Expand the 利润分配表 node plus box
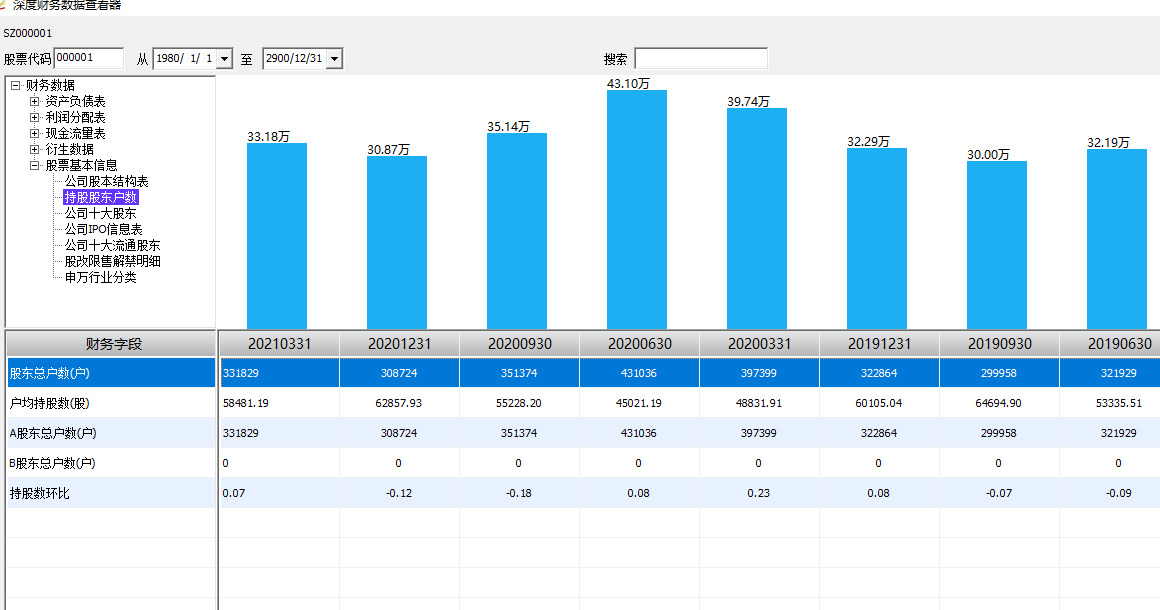The width and height of the screenshot is (1160, 610). (34, 118)
